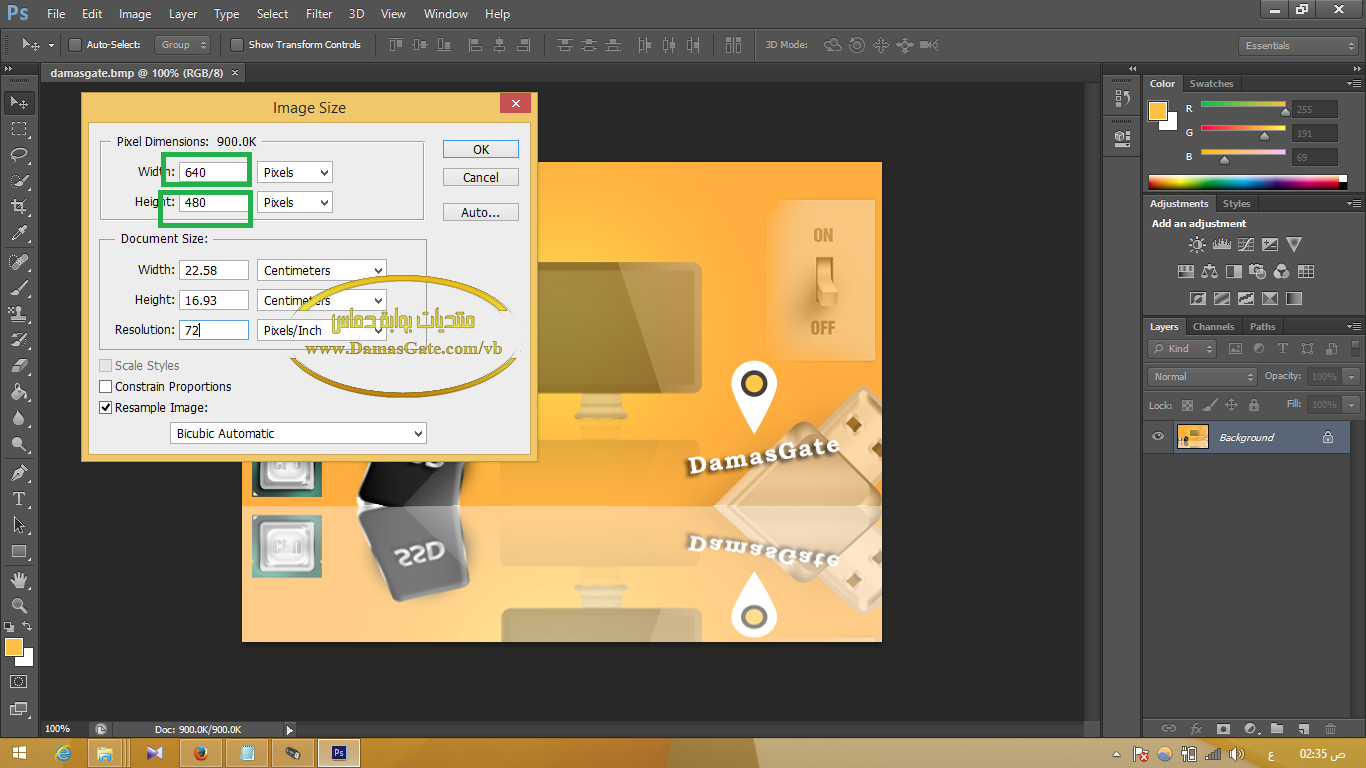Click the delete layer trash icon
Image resolution: width=1366 pixels, height=768 pixels.
point(1330,729)
